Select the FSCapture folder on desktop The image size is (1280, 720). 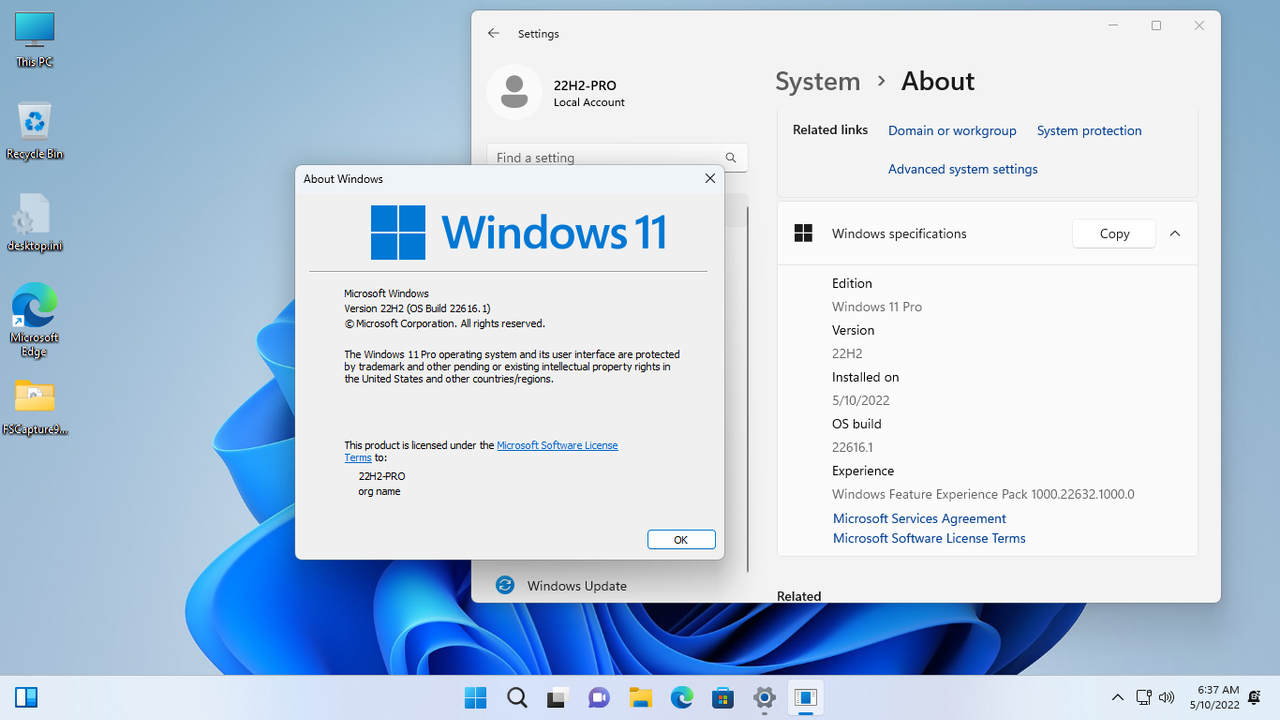point(34,408)
